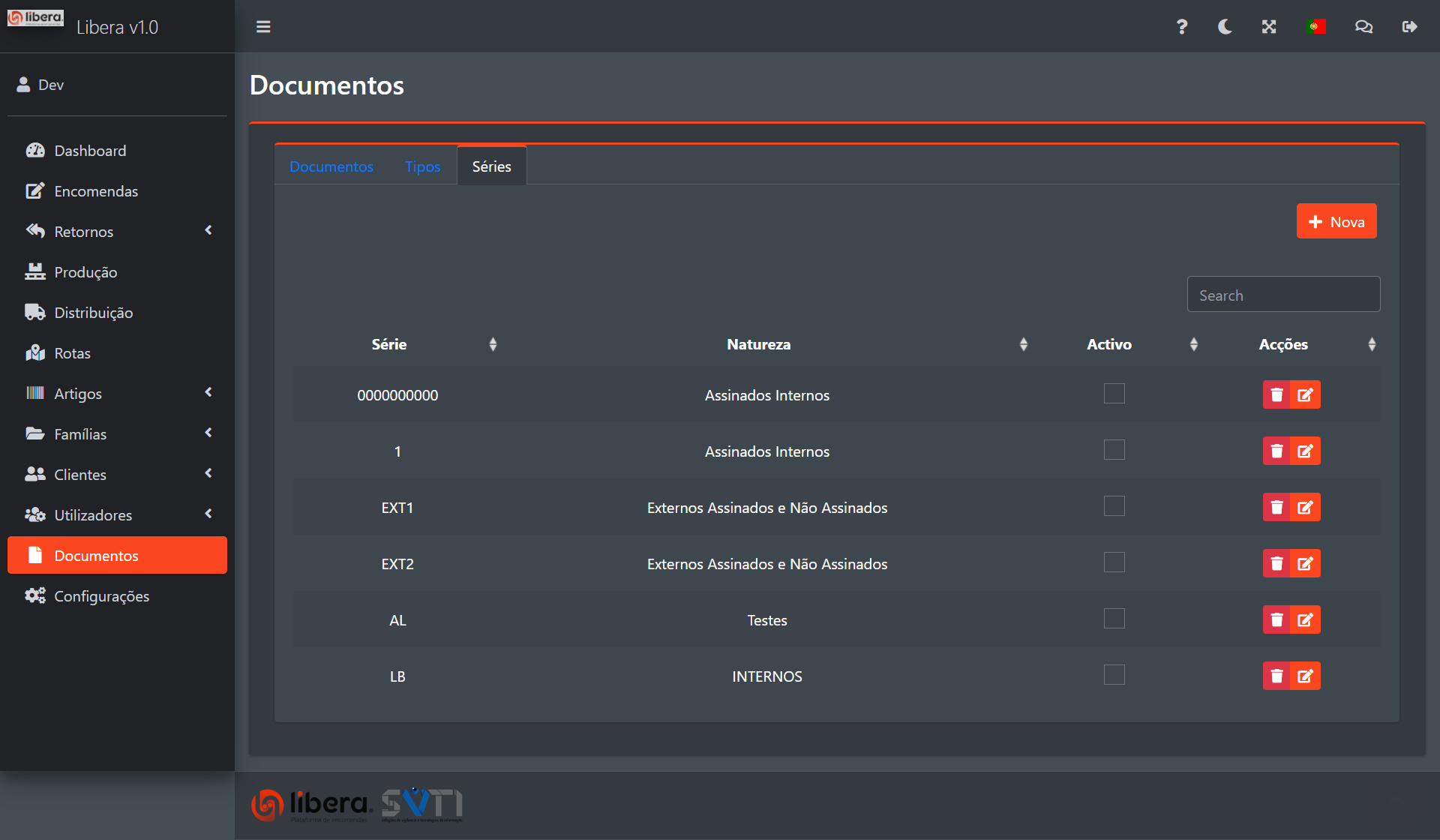Image resolution: width=1440 pixels, height=840 pixels.
Task: Open the Portuguese flag language selector
Action: (x=1315, y=27)
